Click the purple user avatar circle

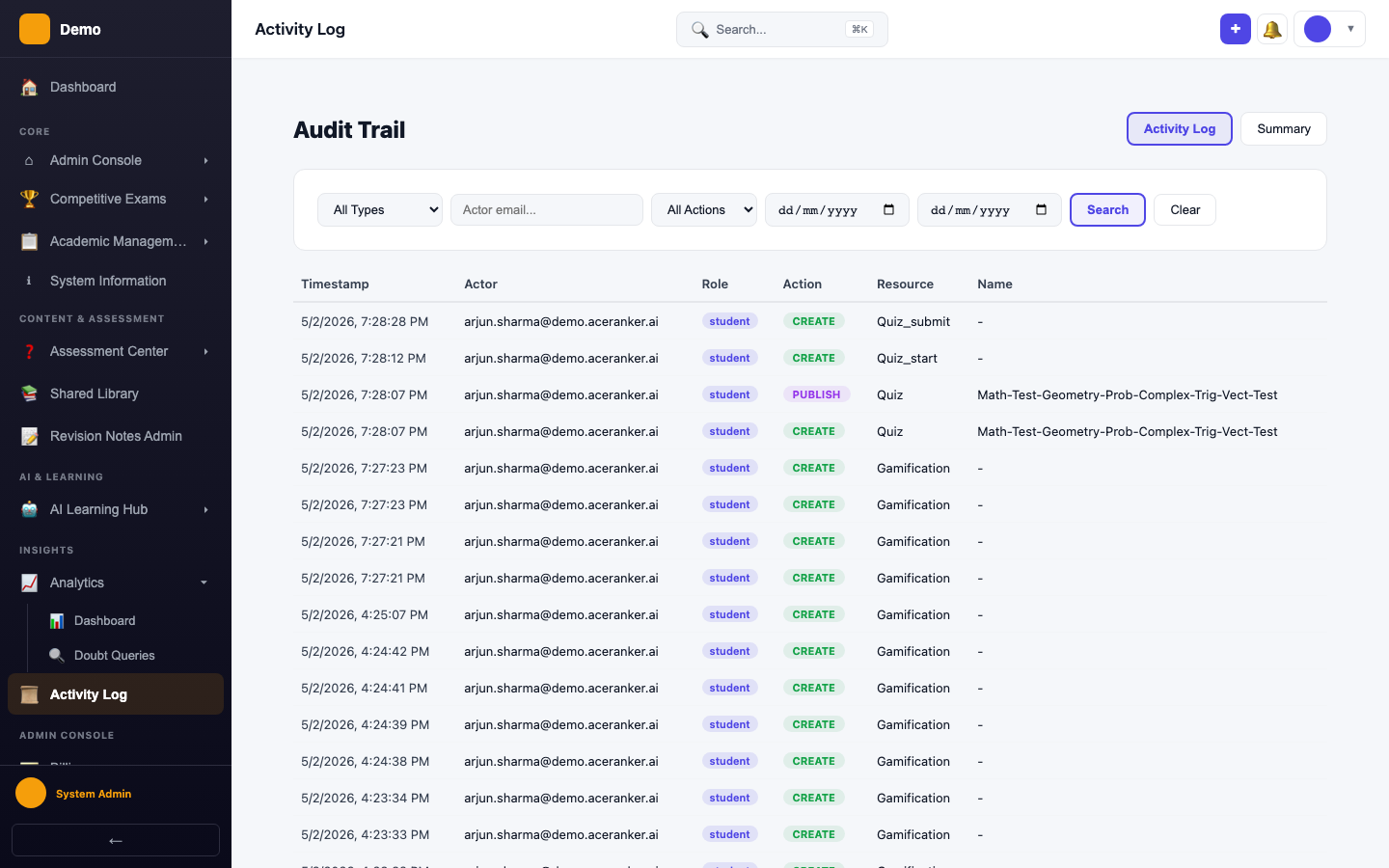(x=1318, y=29)
